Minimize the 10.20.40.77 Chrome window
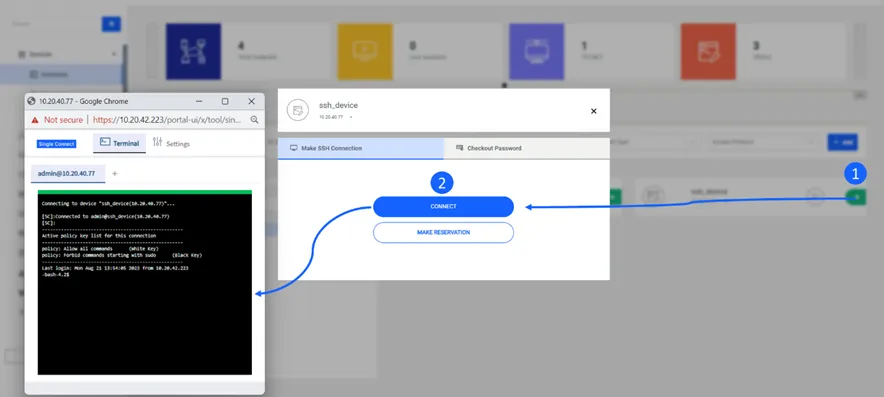This screenshot has height=397, width=884. click(x=199, y=102)
